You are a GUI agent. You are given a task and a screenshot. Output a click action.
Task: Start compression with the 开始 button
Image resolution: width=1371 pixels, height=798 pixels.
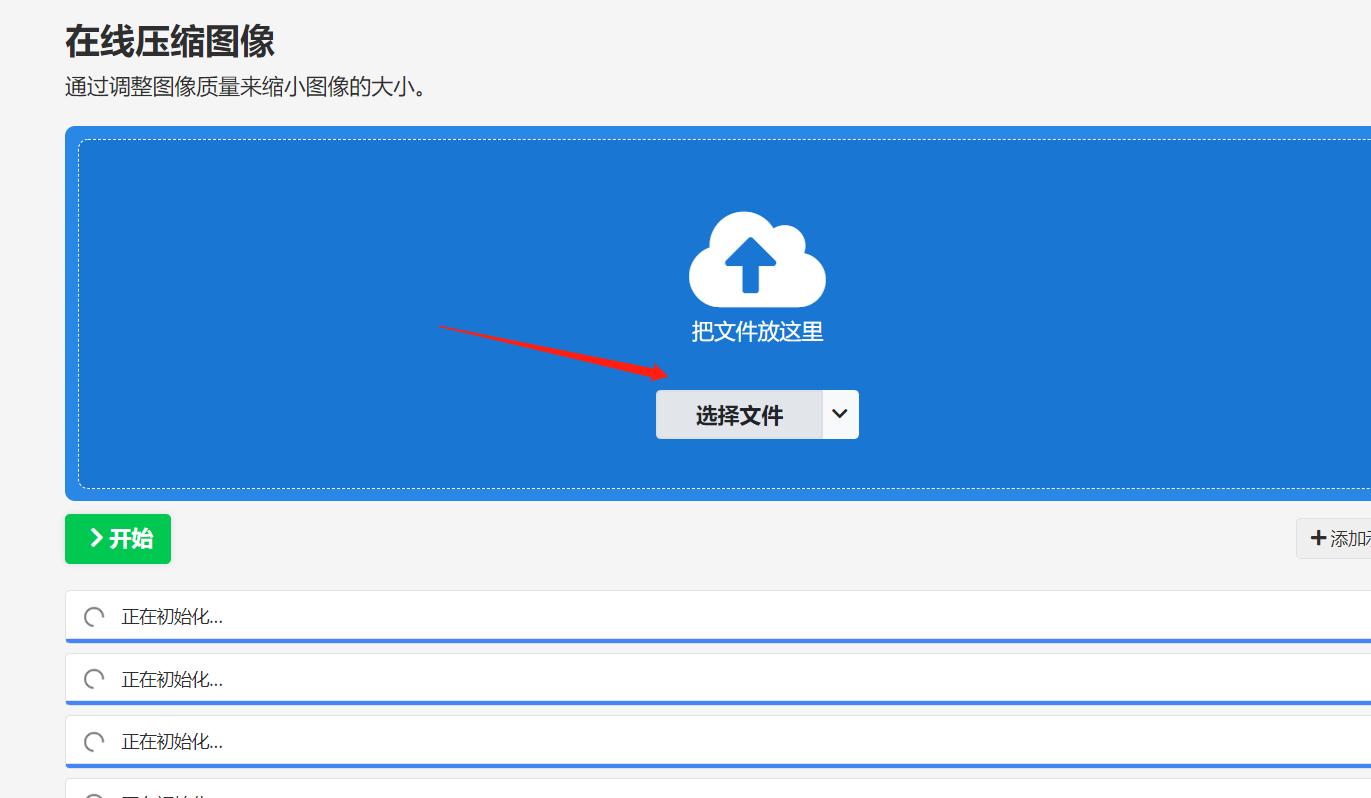tap(117, 538)
